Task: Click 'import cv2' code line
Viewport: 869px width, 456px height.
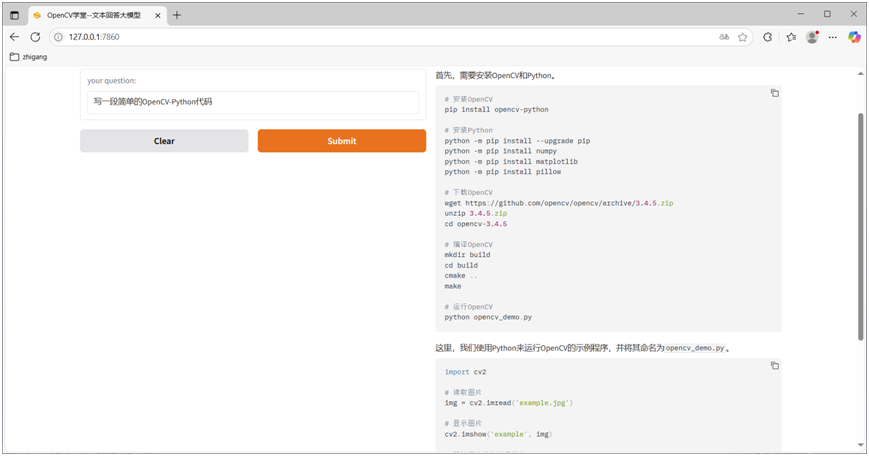Action: pyautogui.click(x=466, y=372)
